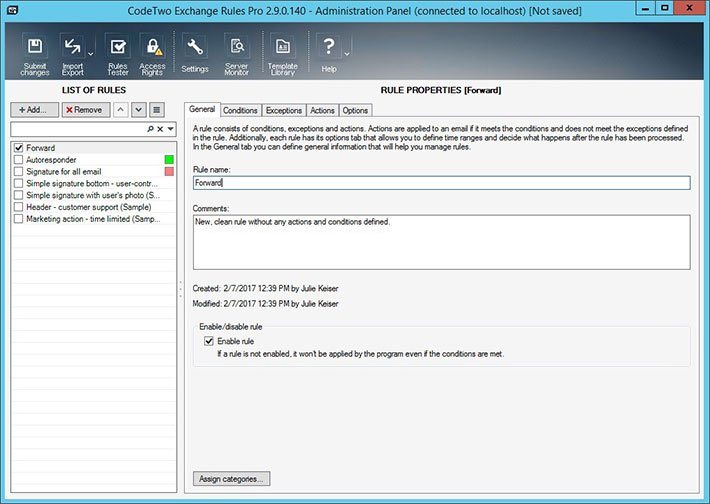Check Simple signature with user's photo checkbox
The width and height of the screenshot is (710, 504).
point(19,195)
